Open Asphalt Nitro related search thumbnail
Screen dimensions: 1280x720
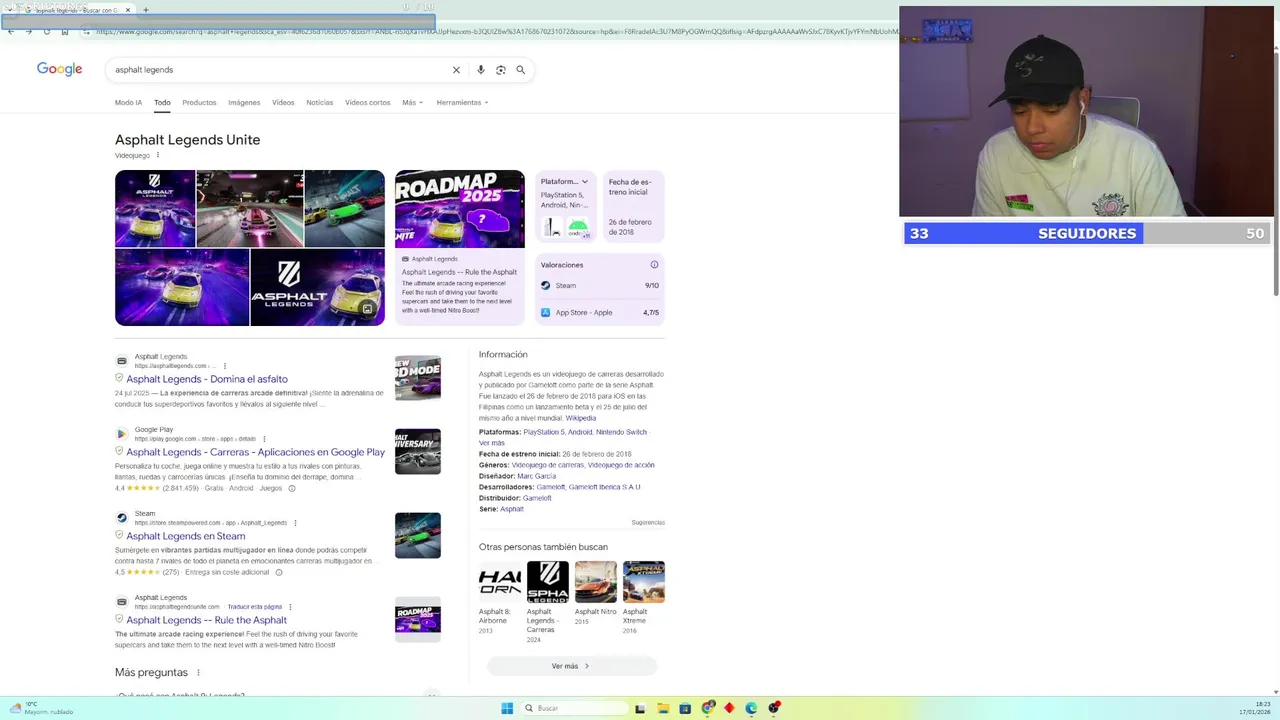(596, 582)
